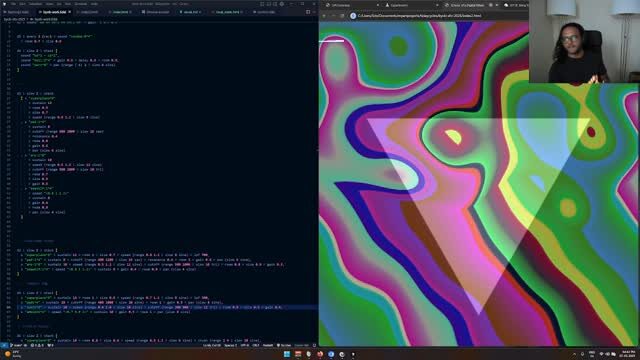Open the Edit menu in VS Code
Image resolution: width=640 pixels, height=360 pixels.
22,4
